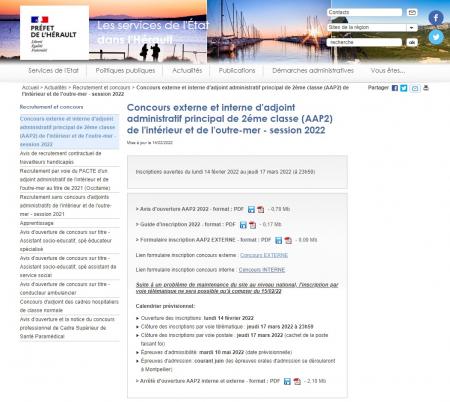Click the Préfet de l'Hérault logo
This screenshot has width=450, height=402.
pos(54,33)
